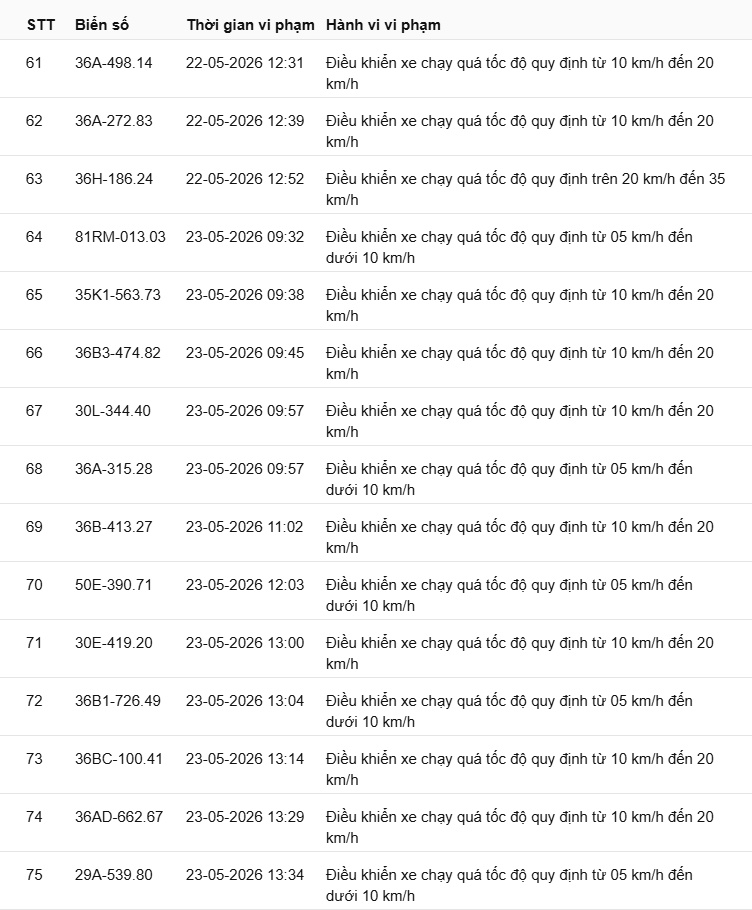This screenshot has width=752, height=910.
Task: Select license plate 50E-390.71
Action: pos(113,585)
